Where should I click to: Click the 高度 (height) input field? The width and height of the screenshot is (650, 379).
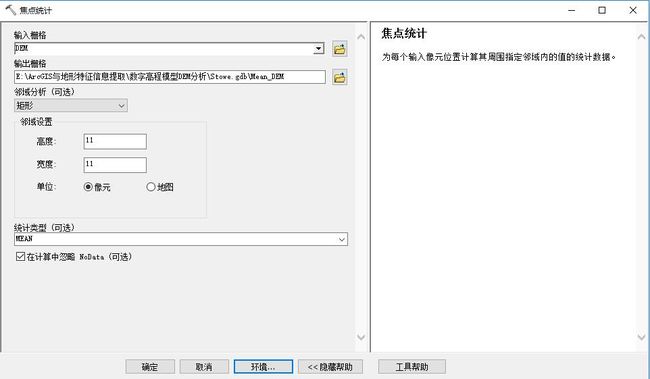coord(115,141)
